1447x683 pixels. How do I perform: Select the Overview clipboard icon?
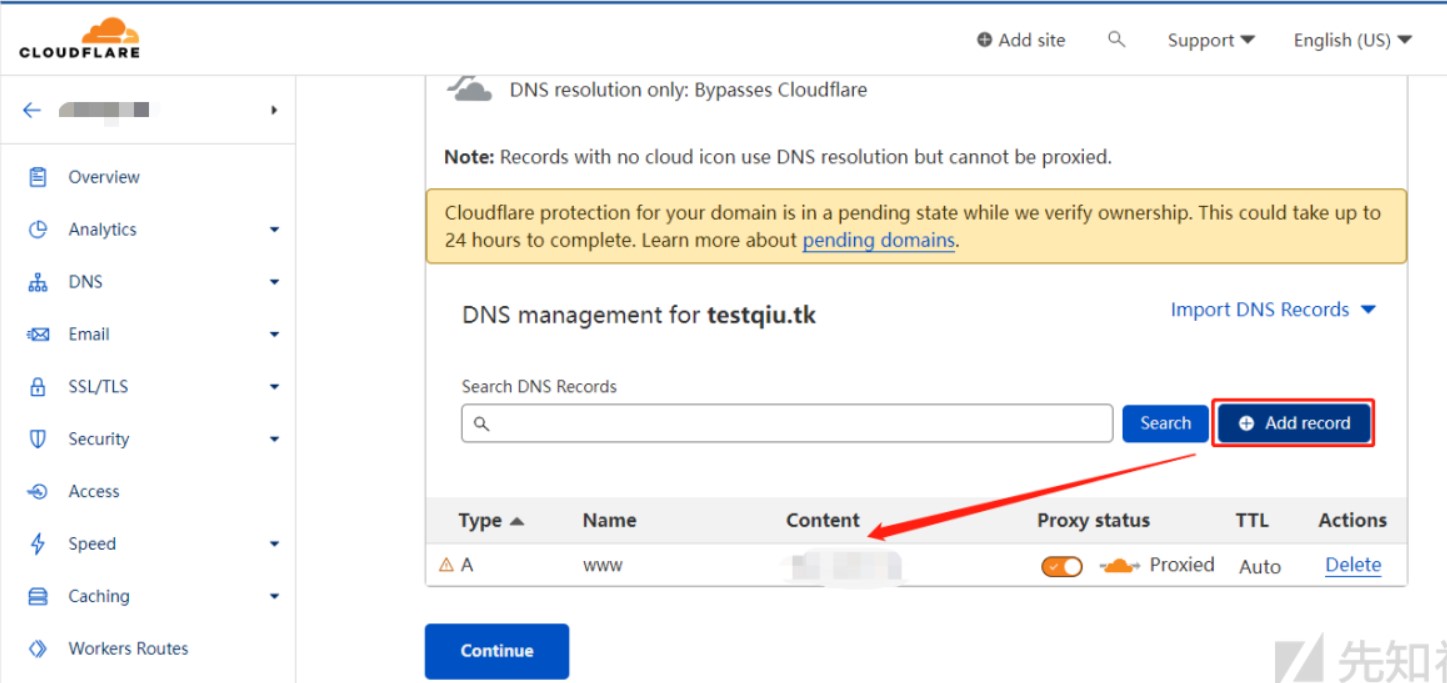pyautogui.click(x=38, y=177)
